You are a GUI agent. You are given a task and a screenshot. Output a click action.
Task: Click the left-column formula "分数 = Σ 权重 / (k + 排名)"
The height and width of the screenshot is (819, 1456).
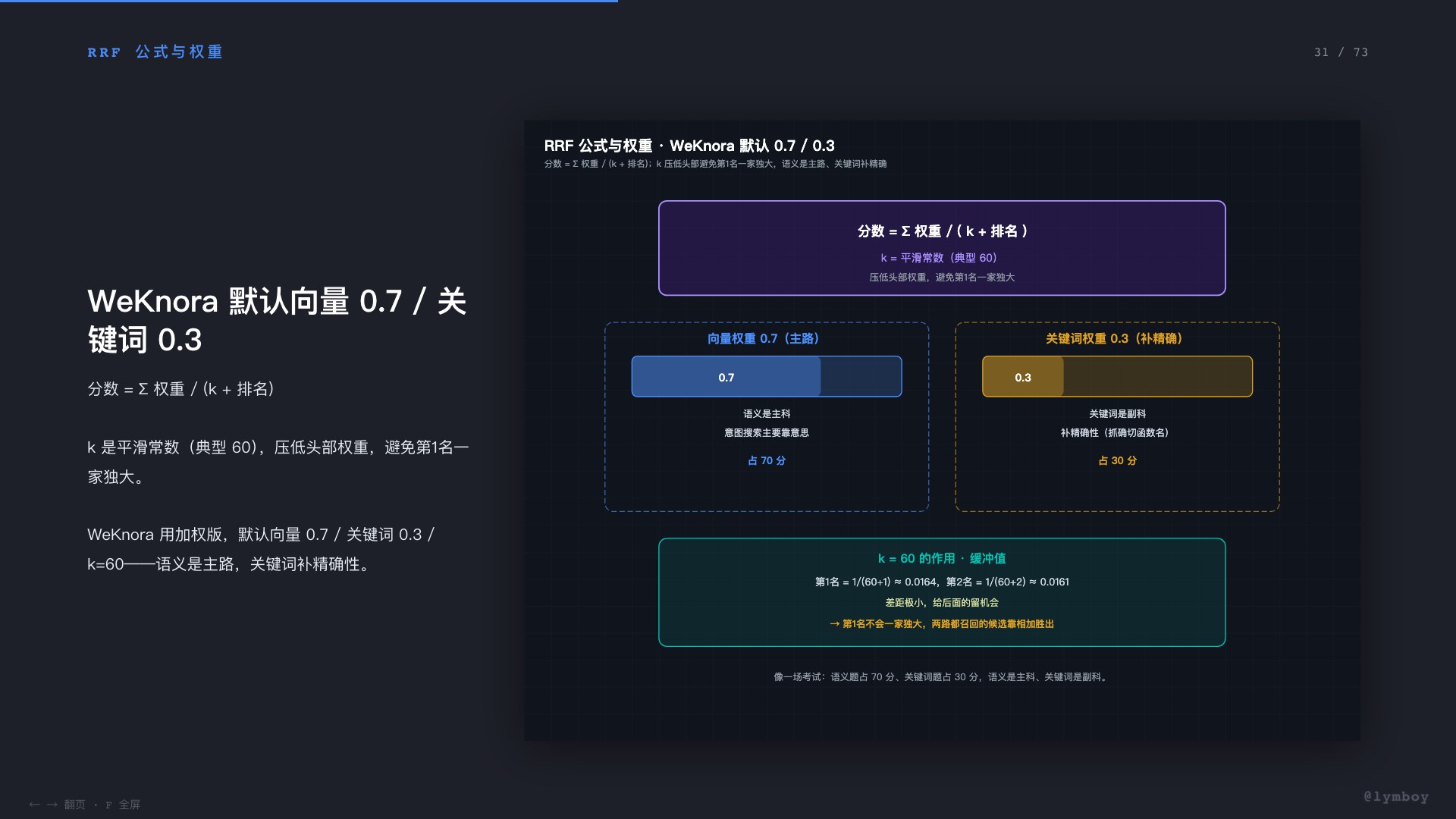[x=180, y=389]
